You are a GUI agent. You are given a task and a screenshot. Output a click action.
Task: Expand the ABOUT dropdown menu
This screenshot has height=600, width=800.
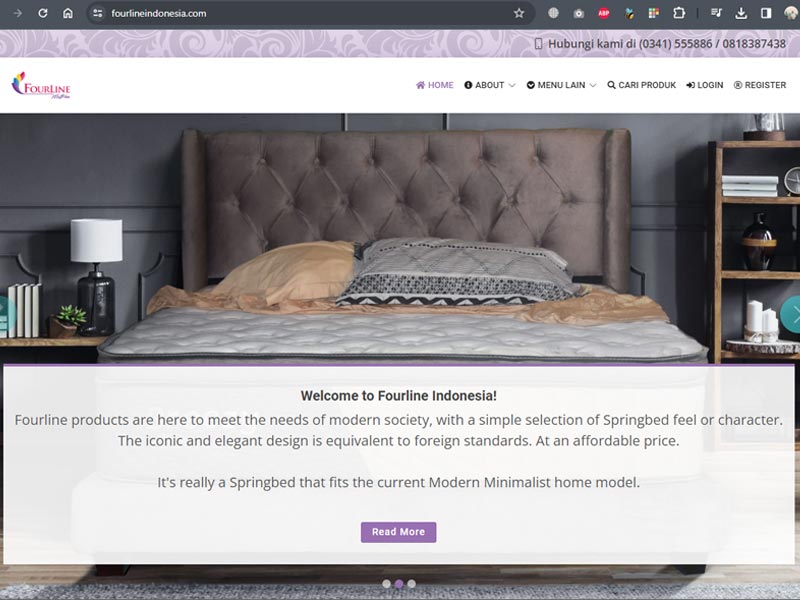490,85
